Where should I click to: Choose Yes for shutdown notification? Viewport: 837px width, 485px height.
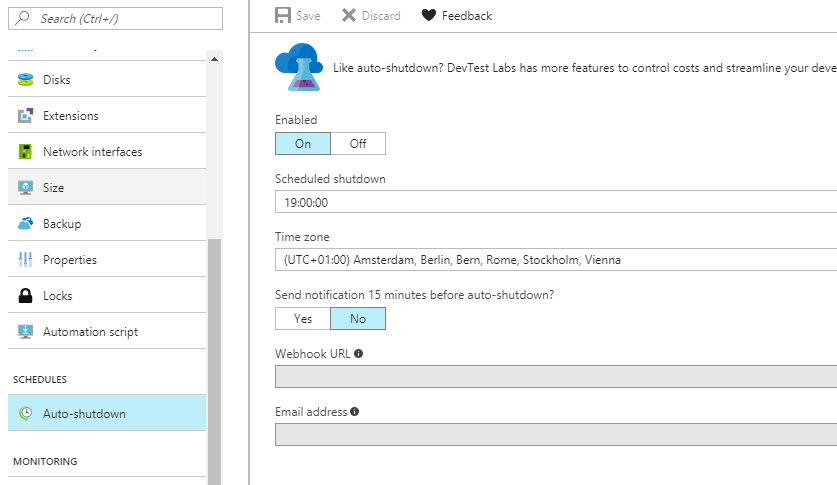pyautogui.click(x=303, y=319)
